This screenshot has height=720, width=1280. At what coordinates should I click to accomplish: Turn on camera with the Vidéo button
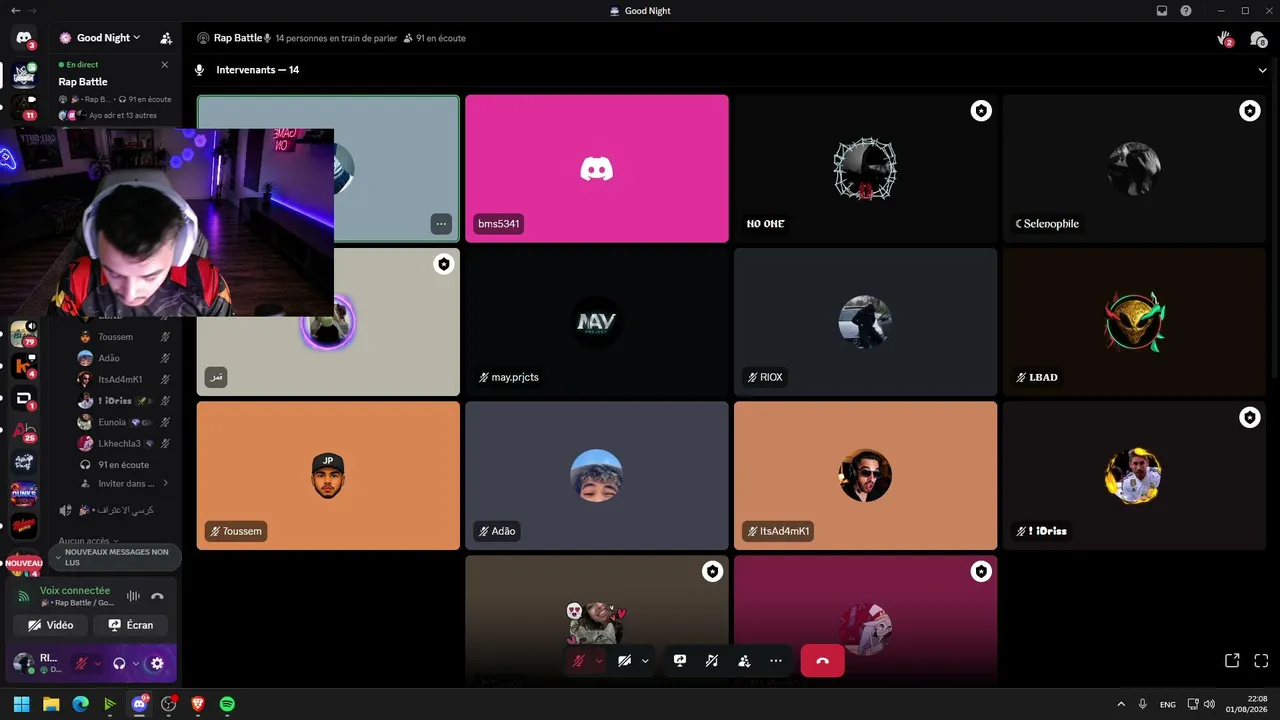click(x=51, y=625)
